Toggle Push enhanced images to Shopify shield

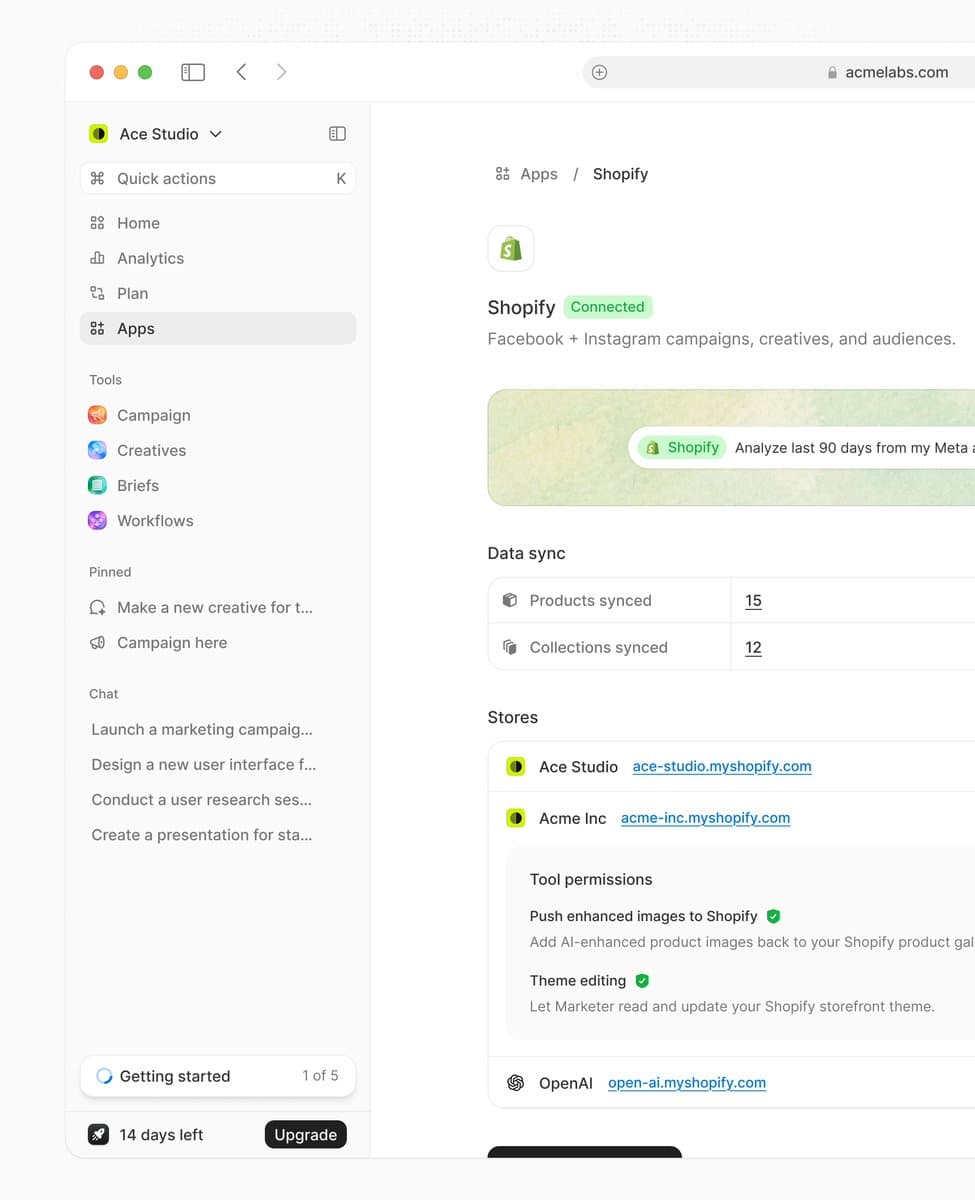click(x=774, y=916)
